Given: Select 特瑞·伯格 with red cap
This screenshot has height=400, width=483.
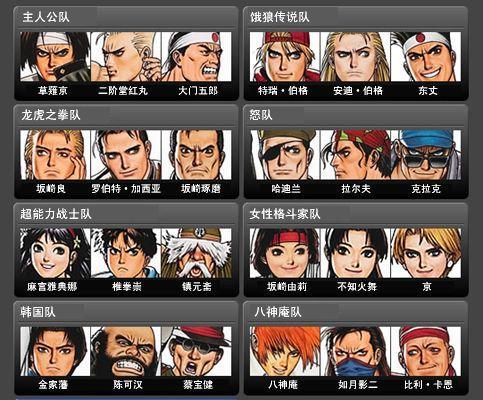Looking at the screenshot, I should click(285, 57).
